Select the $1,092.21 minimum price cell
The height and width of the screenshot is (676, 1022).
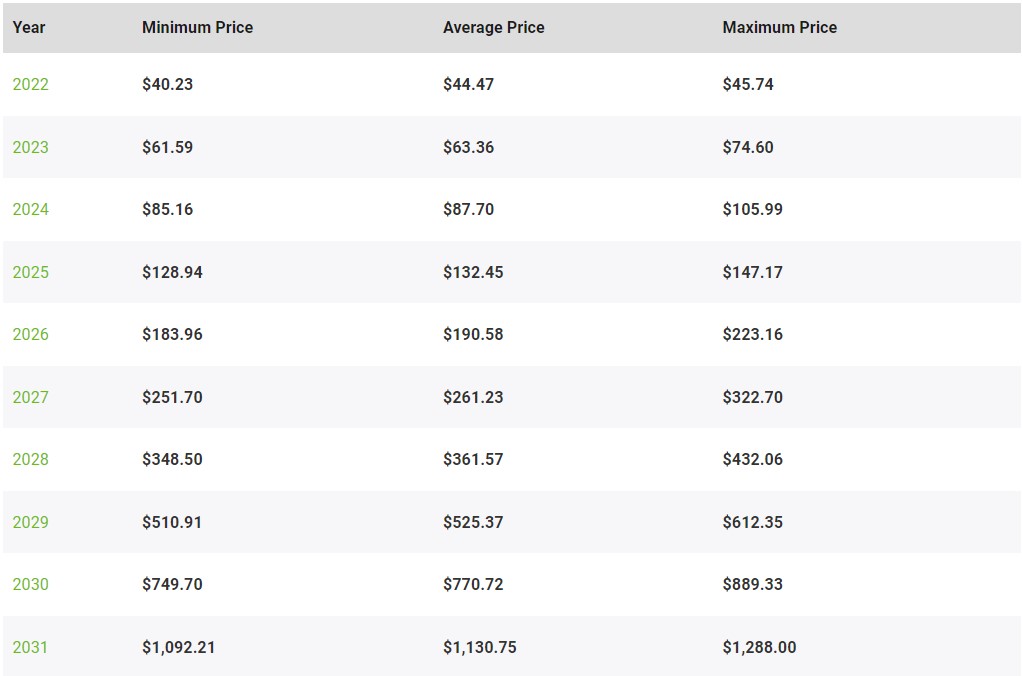coord(179,647)
